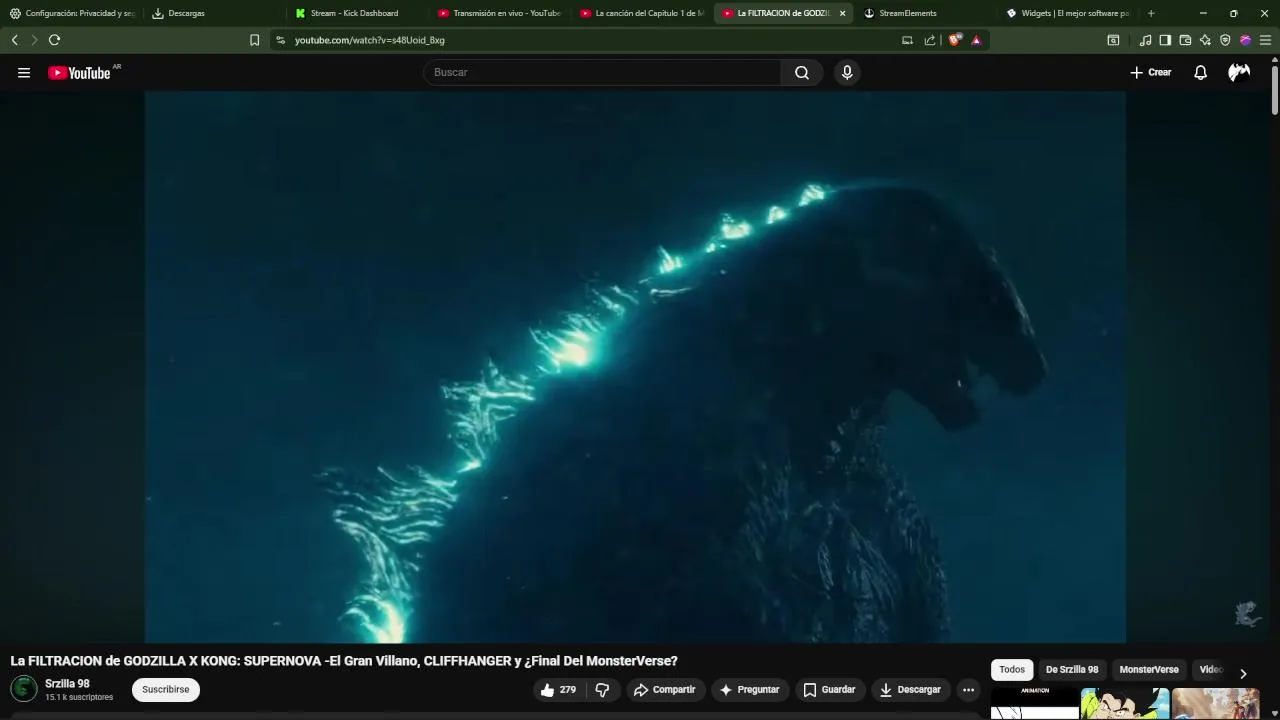Switch to Stream - Kick Dashboard tab
Image resolution: width=1280 pixels, height=720 pixels.
[x=358, y=13]
